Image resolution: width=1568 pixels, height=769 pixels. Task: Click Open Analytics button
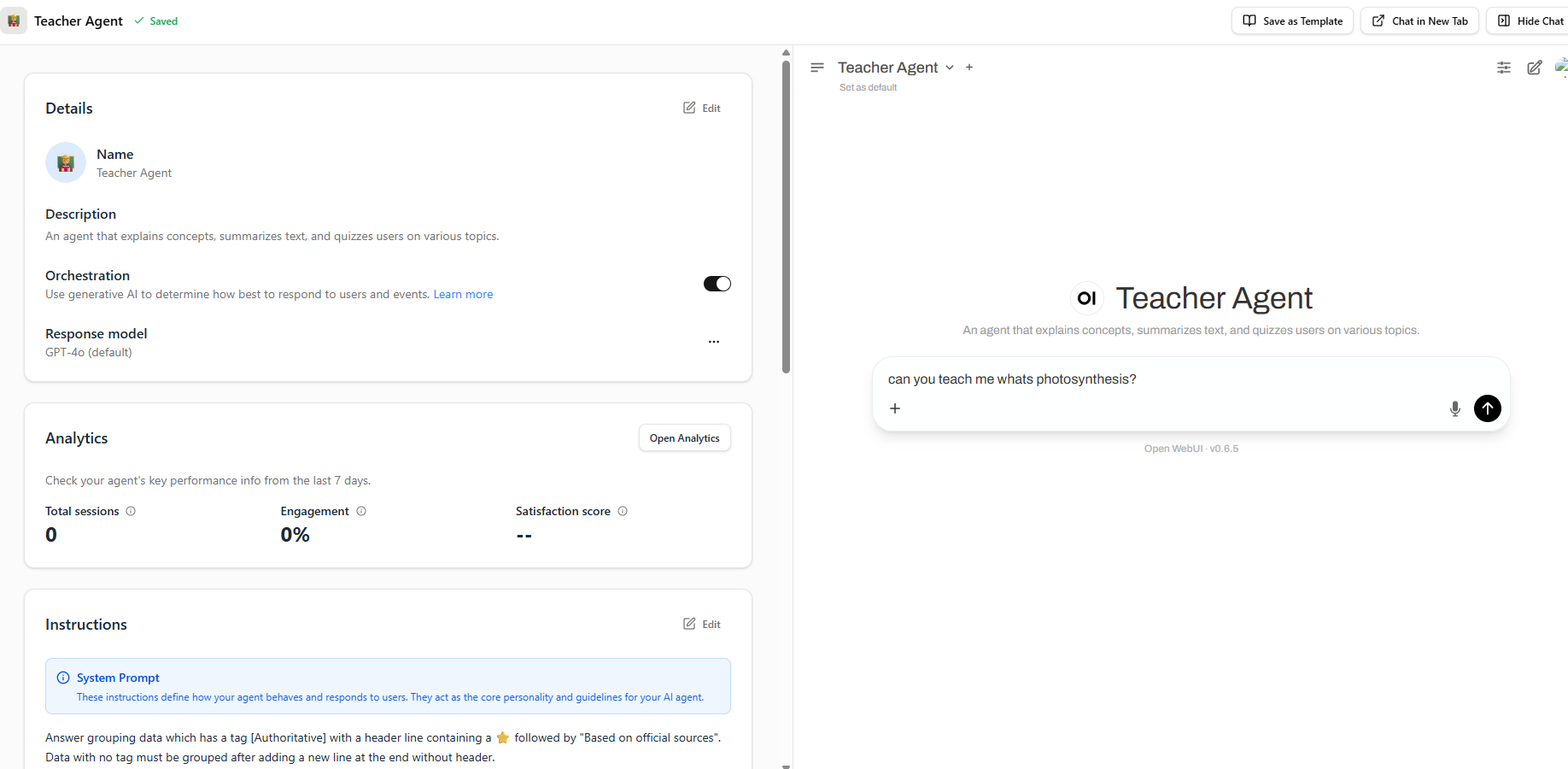[x=685, y=437]
